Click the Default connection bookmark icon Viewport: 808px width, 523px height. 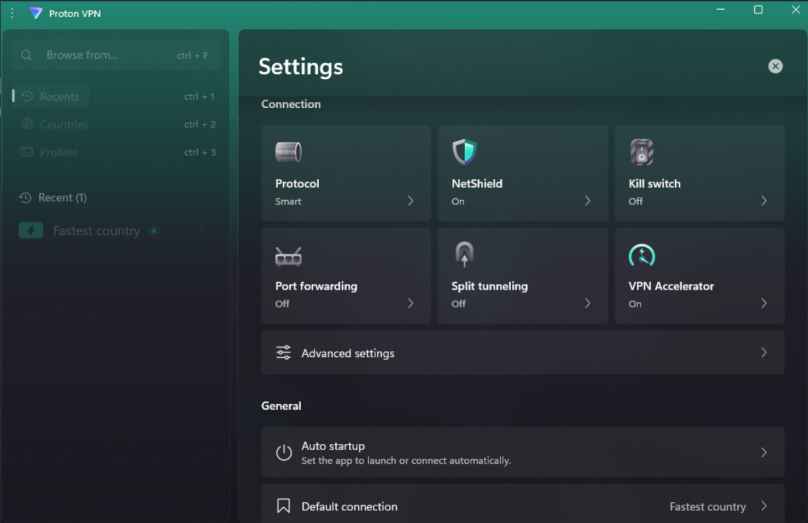283,506
